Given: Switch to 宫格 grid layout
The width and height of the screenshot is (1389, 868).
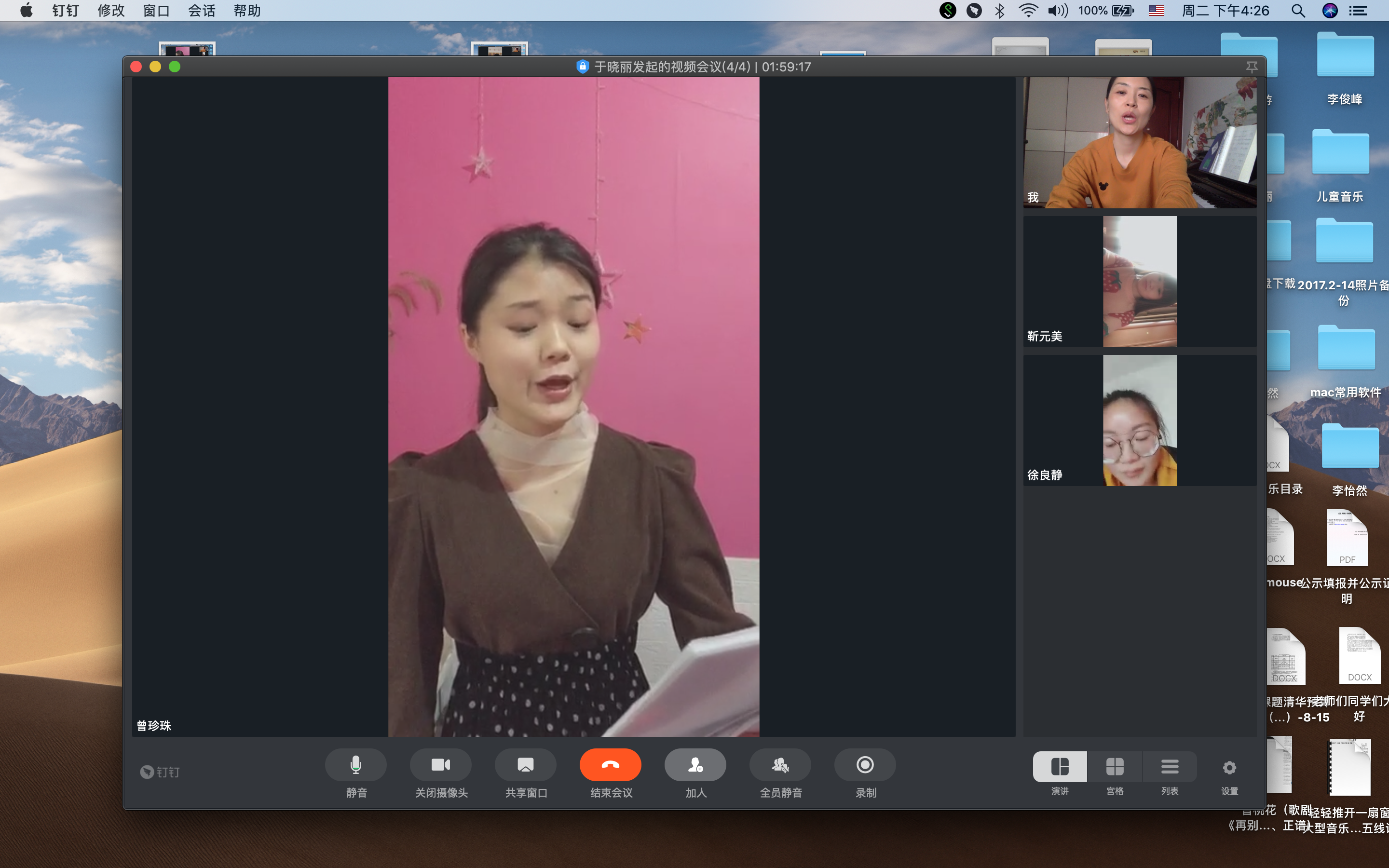Looking at the screenshot, I should point(1115,766).
